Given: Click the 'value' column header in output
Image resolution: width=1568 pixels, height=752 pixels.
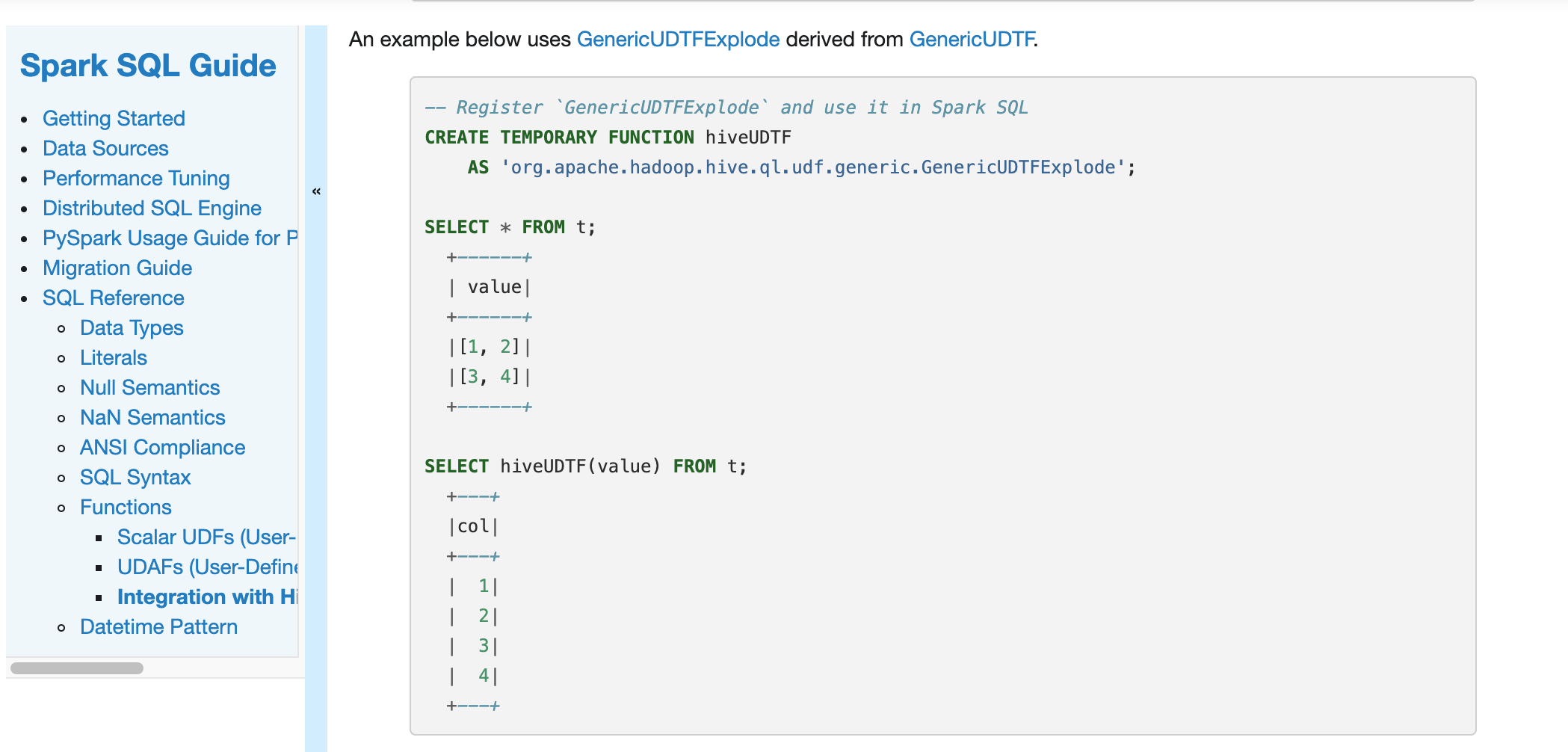Looking at the screenshot, I should tap(494, 287).
